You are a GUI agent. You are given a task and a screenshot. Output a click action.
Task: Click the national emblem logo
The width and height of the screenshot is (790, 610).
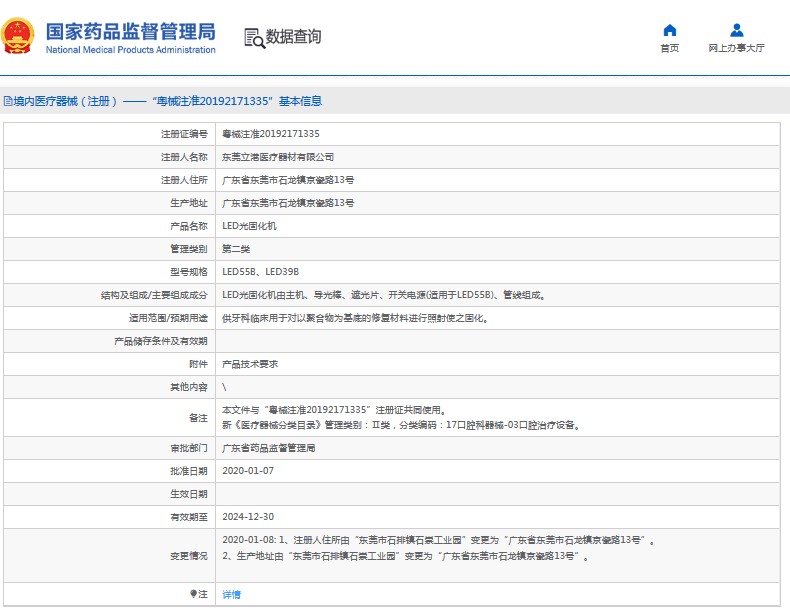pos(18,36)
